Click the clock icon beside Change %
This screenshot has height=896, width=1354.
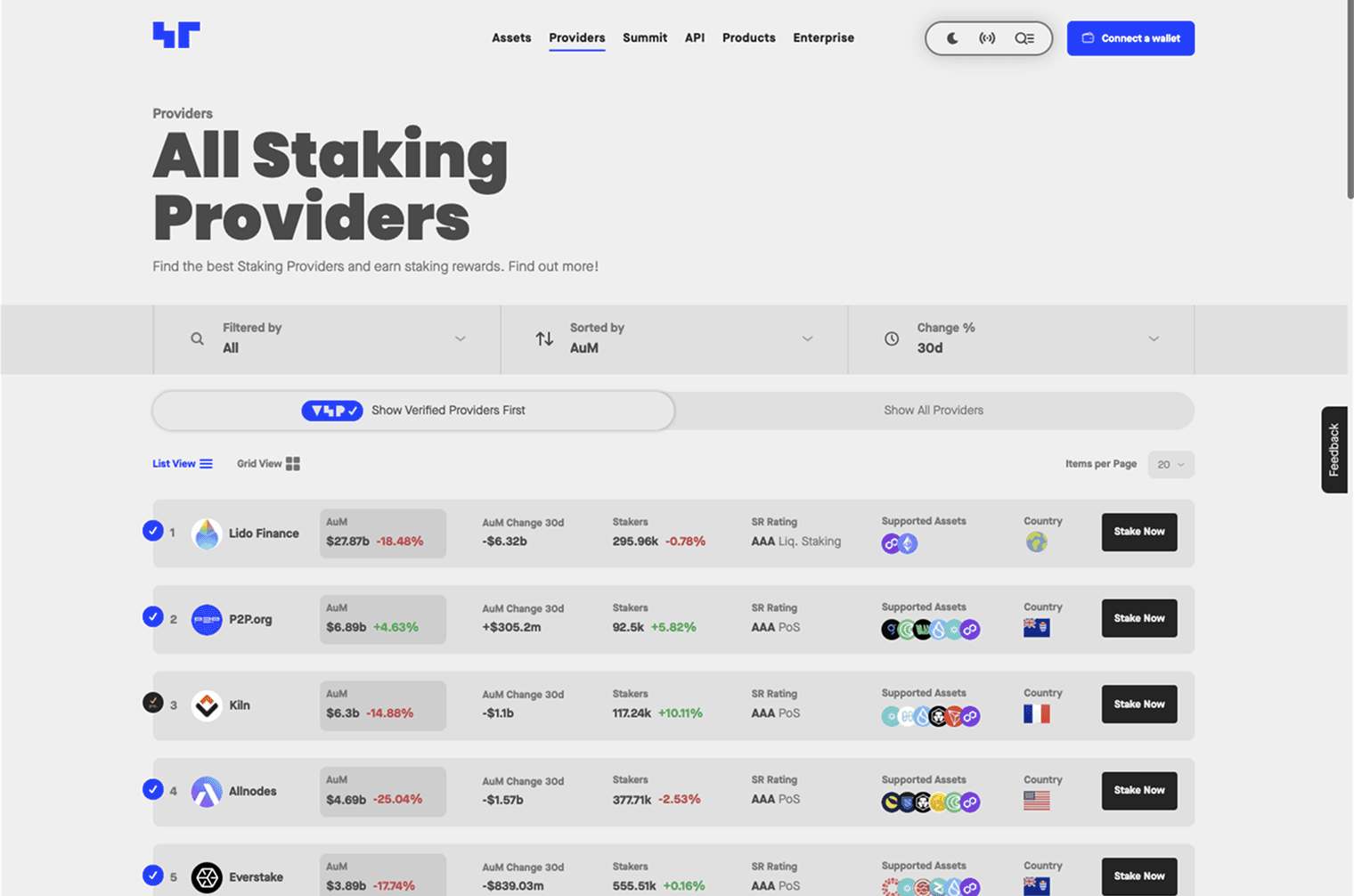[x=892, y=338]
